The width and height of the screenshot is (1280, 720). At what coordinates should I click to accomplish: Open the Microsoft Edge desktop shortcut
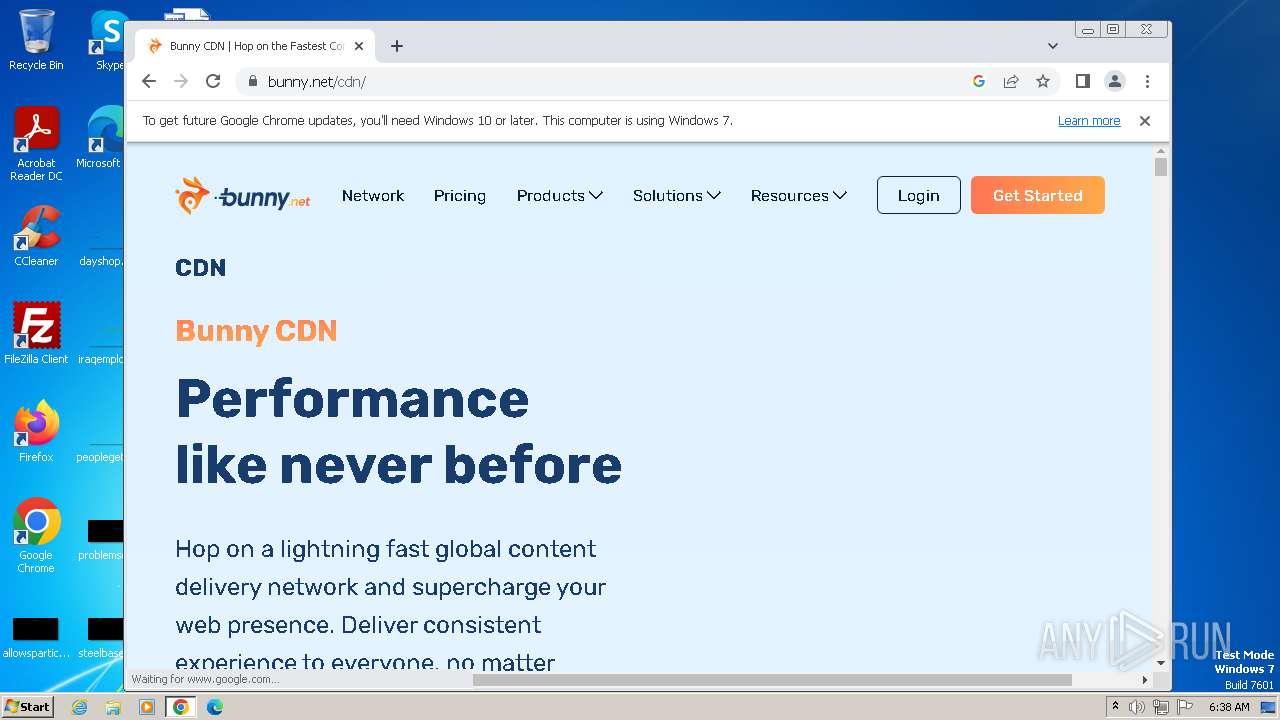click(x=100, y=138)
